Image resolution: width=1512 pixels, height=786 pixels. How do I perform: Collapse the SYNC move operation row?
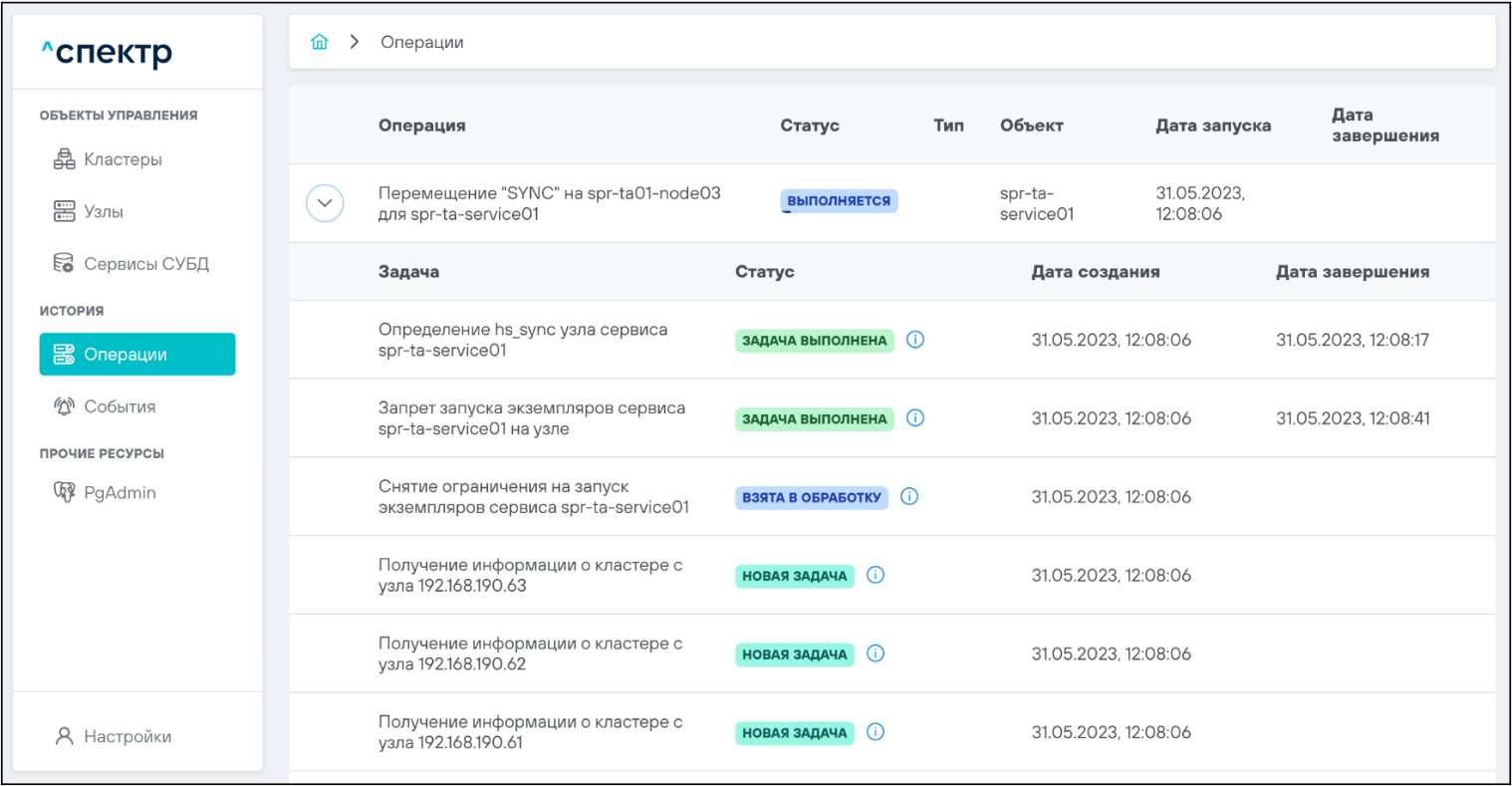(325, 203)
